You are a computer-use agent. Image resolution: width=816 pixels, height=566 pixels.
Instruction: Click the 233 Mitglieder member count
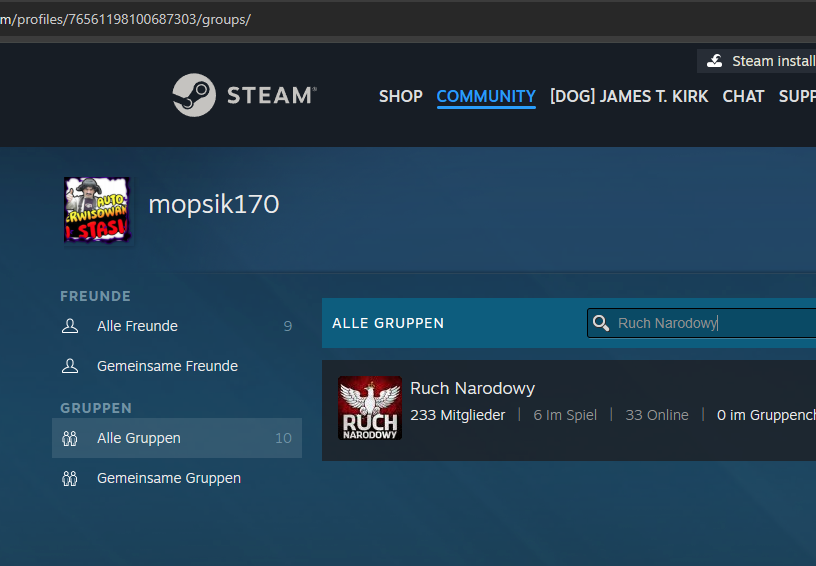(x=457, y=415)
